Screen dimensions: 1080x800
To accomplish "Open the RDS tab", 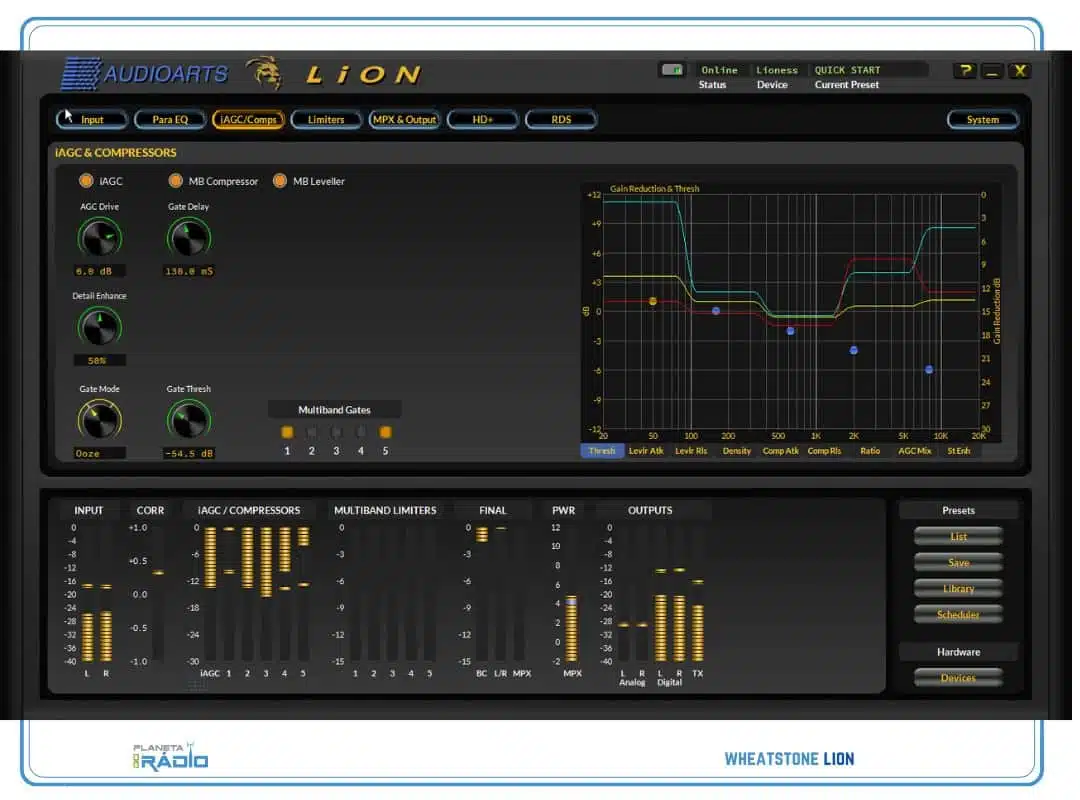I will (x=561, y=119).
